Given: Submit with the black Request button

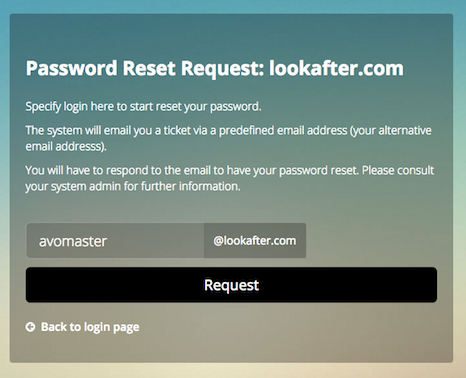Looking at the screenshot, I should coord(231,285).
